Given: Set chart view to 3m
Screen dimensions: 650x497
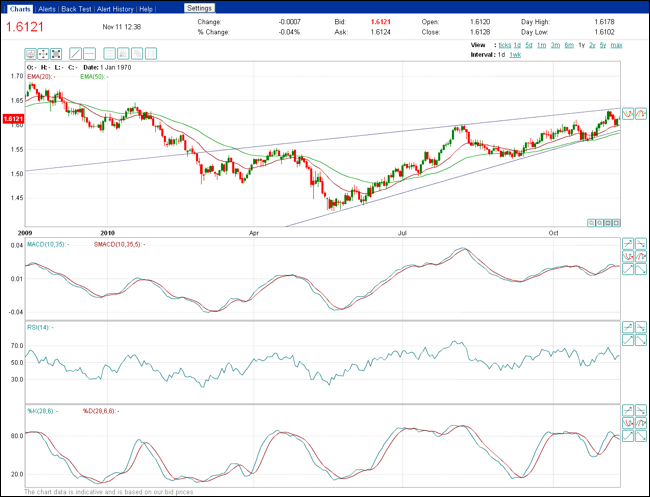Looking at the screenshot, I should pos(555,45).
